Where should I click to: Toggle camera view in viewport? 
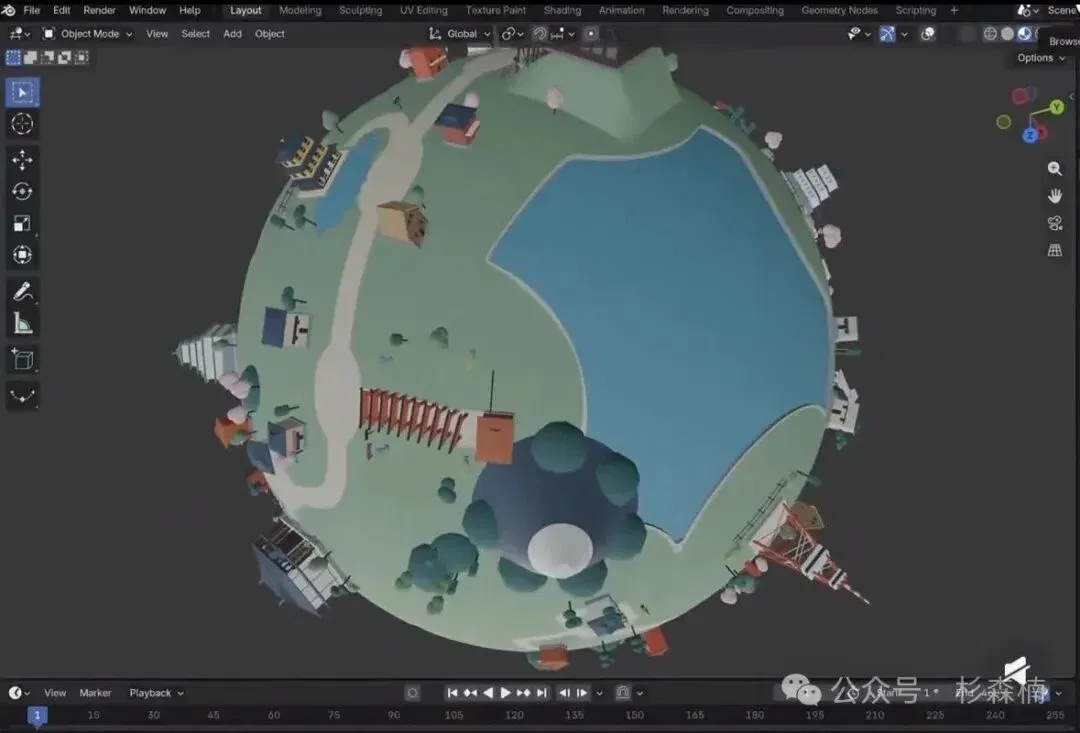[1055, 223]
